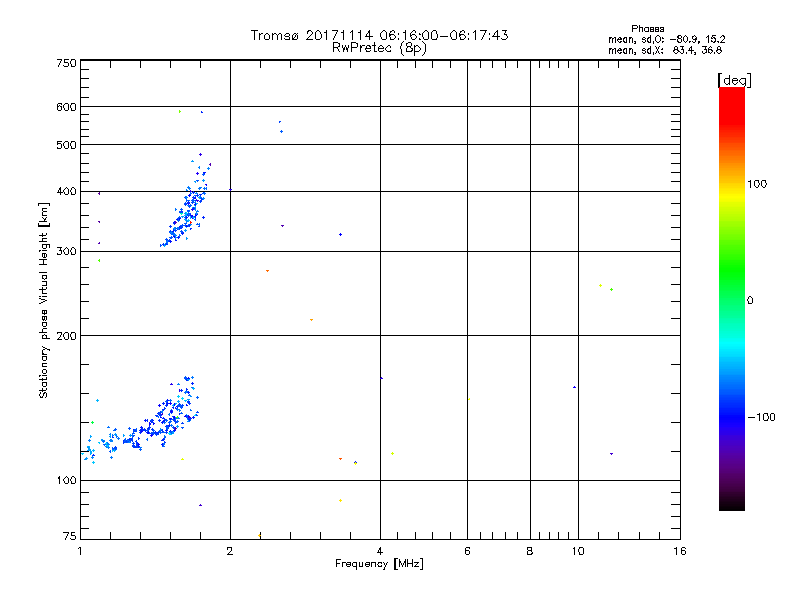Click the y-axis tick label '500'
The height and width of the screenshot is (600, 800).
[x=66, y=145]
